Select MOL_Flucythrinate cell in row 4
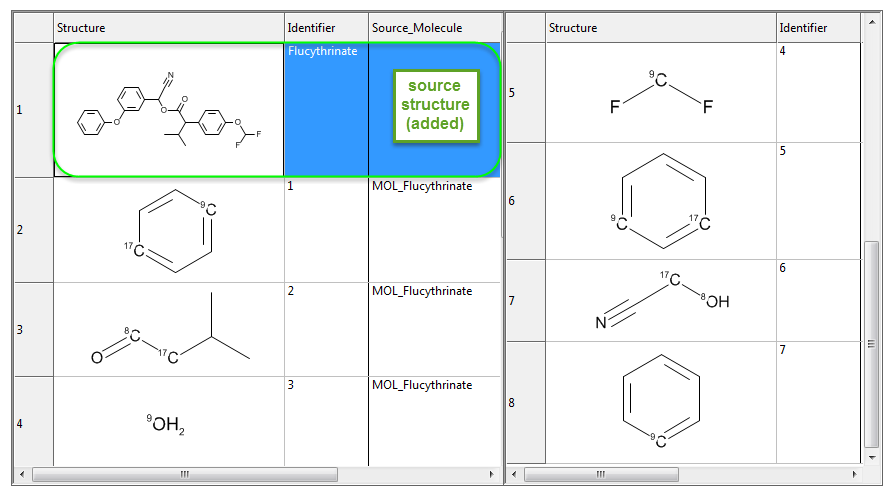The image size is (896, 501). [435, 422]
